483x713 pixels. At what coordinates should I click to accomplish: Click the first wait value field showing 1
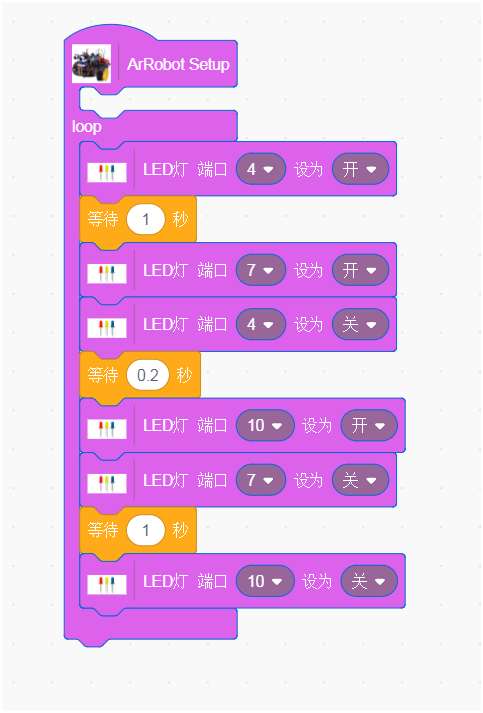pyautogui.click(x=146, y=220)
